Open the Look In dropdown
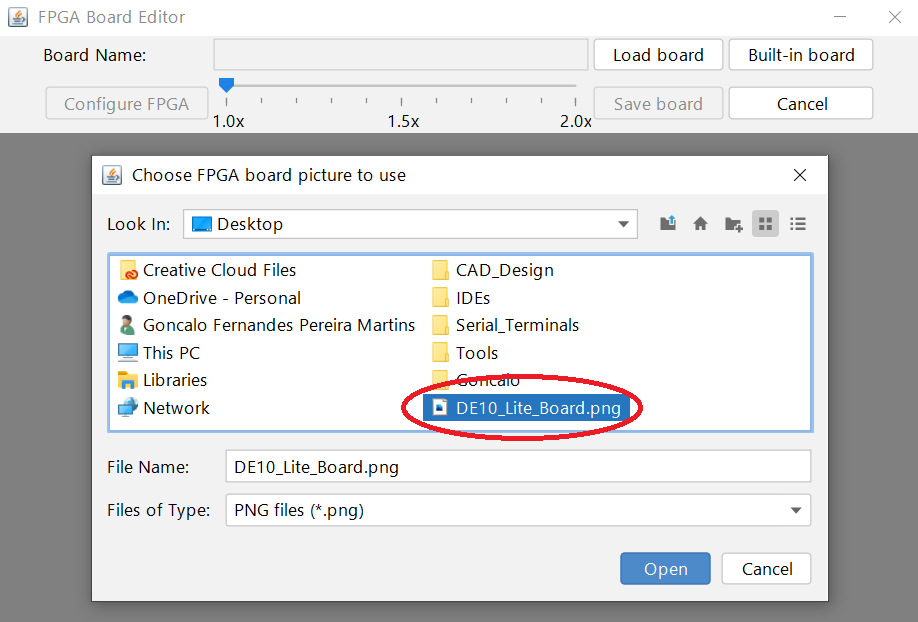918x622 pixels. [x=623, y=224]
